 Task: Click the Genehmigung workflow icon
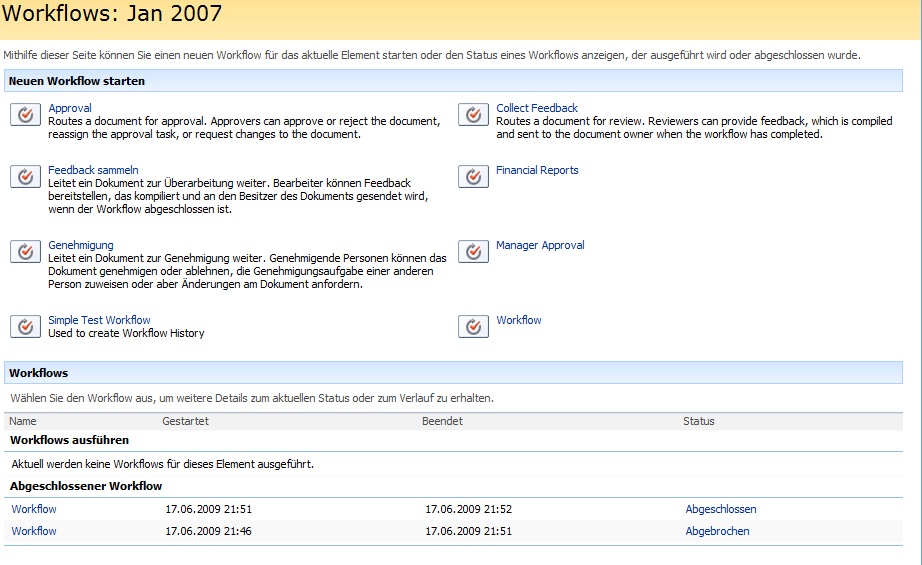pos(25,252)
